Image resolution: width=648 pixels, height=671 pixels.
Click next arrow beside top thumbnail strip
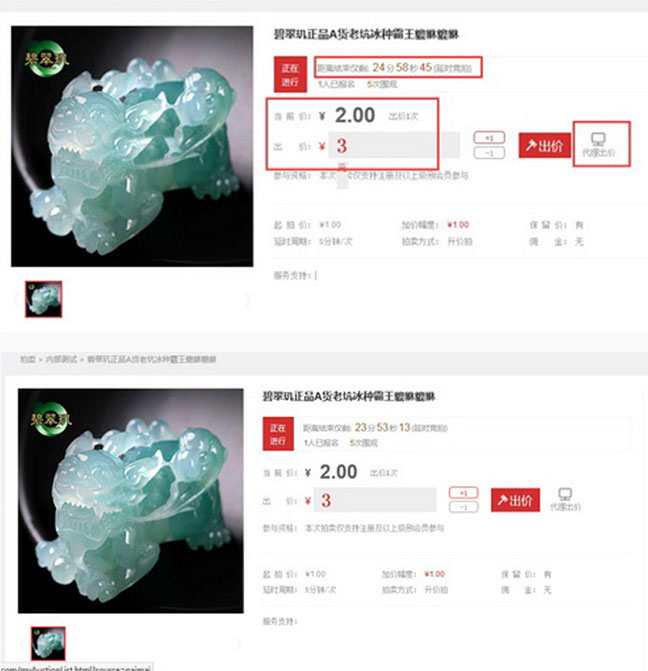click(x=248, y=299)
